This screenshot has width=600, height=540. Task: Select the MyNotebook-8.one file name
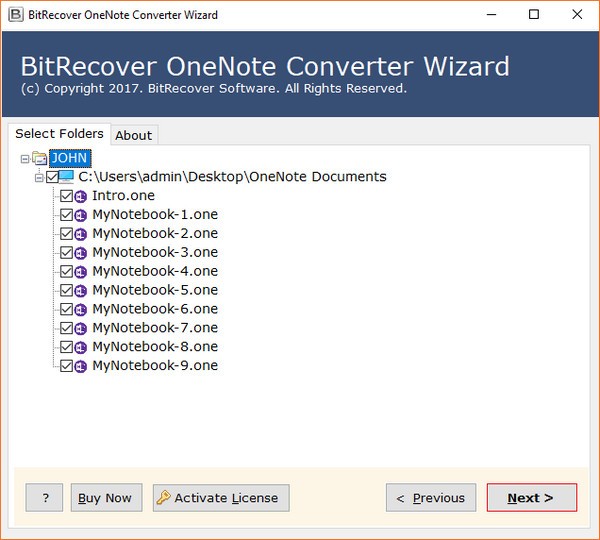[155, 346]
